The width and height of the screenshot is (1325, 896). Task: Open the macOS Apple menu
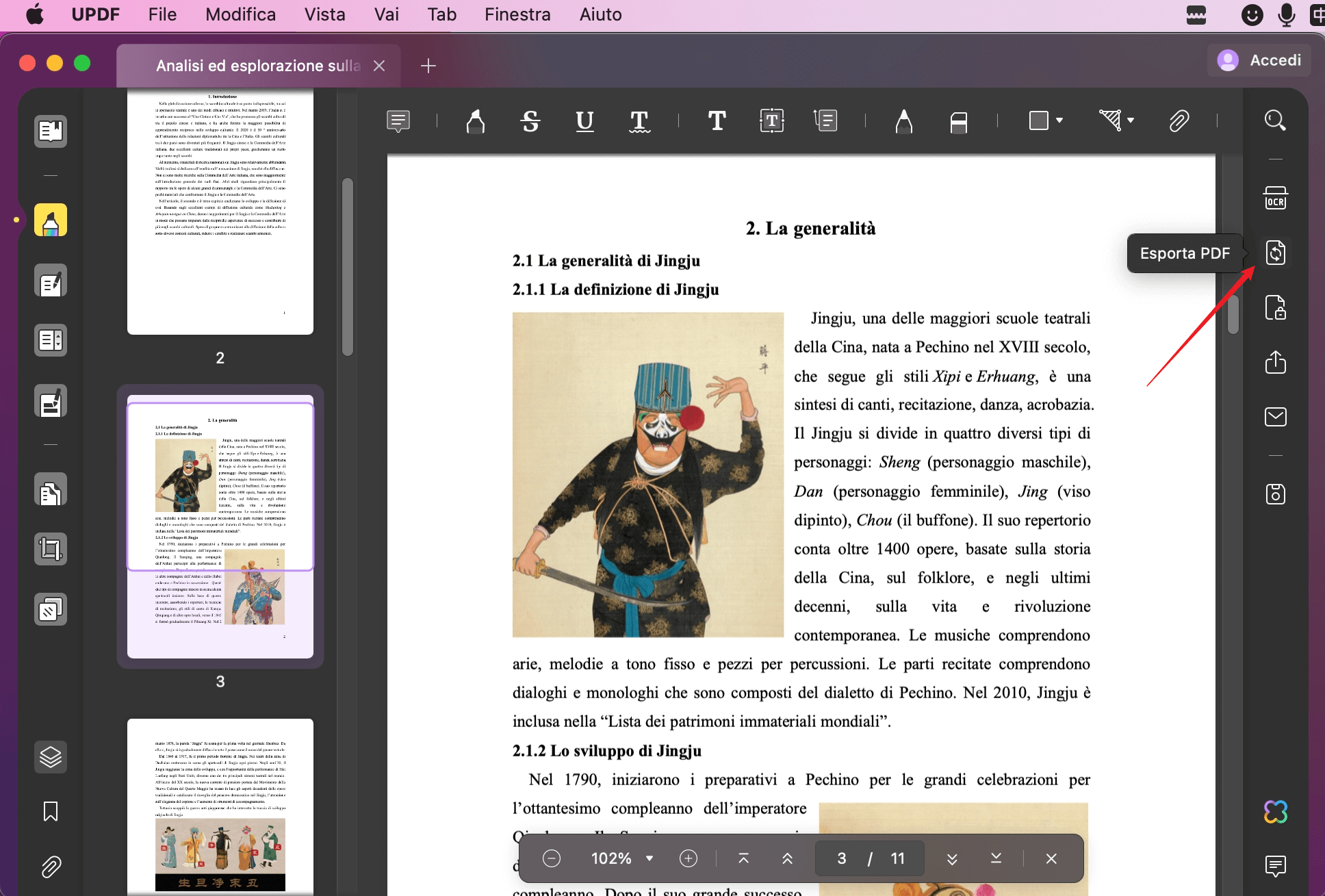[x=34, y=14]
